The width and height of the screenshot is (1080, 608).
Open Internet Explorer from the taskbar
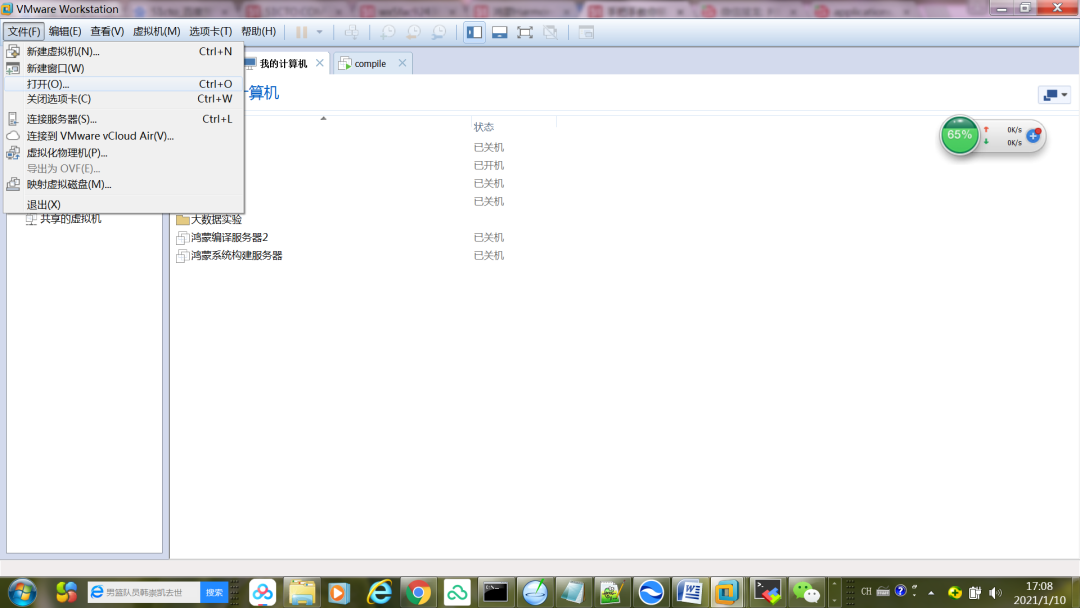pos(380,592)
